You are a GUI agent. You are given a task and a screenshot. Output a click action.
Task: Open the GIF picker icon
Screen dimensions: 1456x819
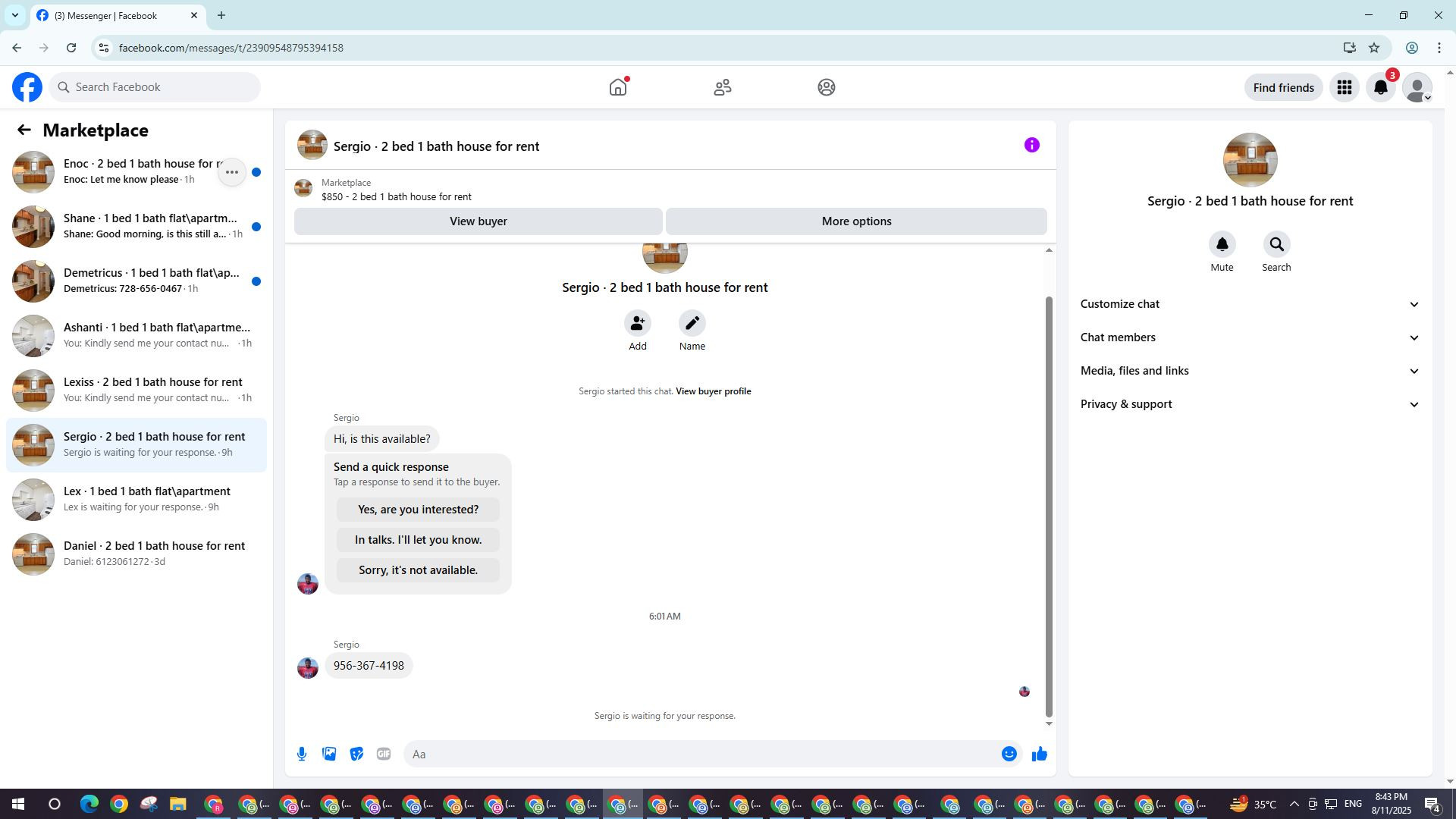pyautogui.click(x=384, y=754)
